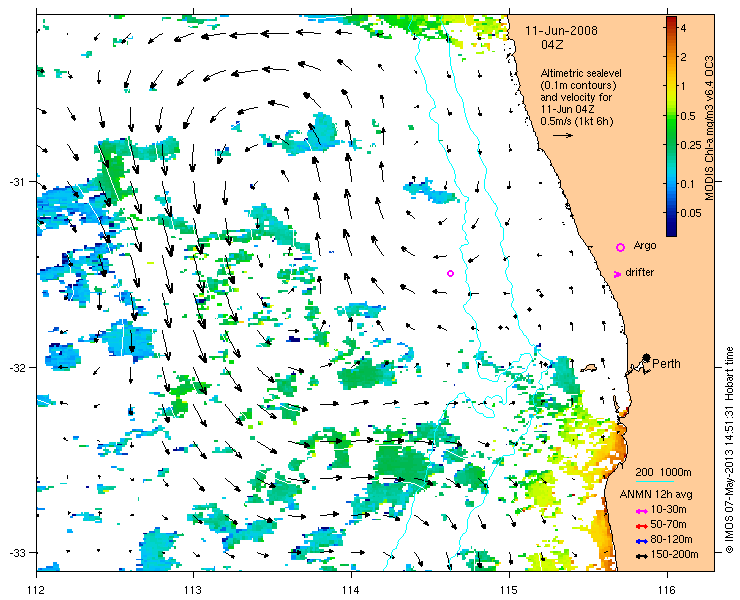Screen dimensions: 740x600
Task: Click the Argo magenta circle legend marker
Action: pos(620,247)
